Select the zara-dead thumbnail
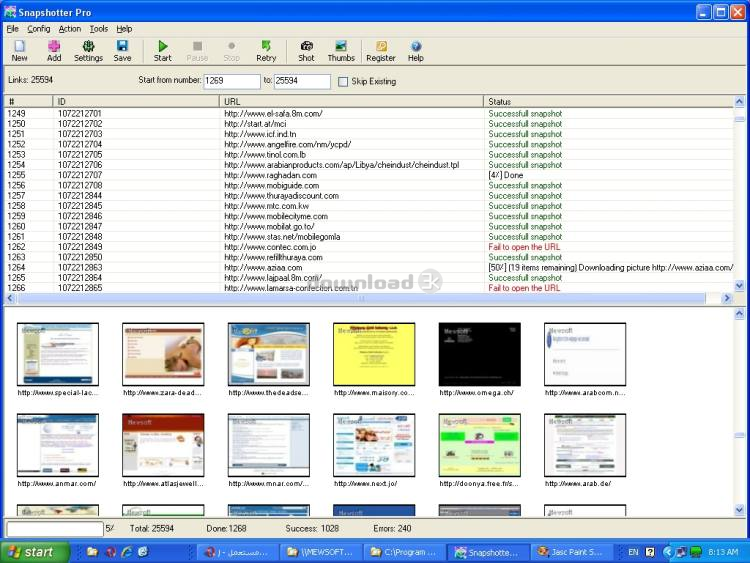Screen dimensions: 750x563 pos(163,354)
